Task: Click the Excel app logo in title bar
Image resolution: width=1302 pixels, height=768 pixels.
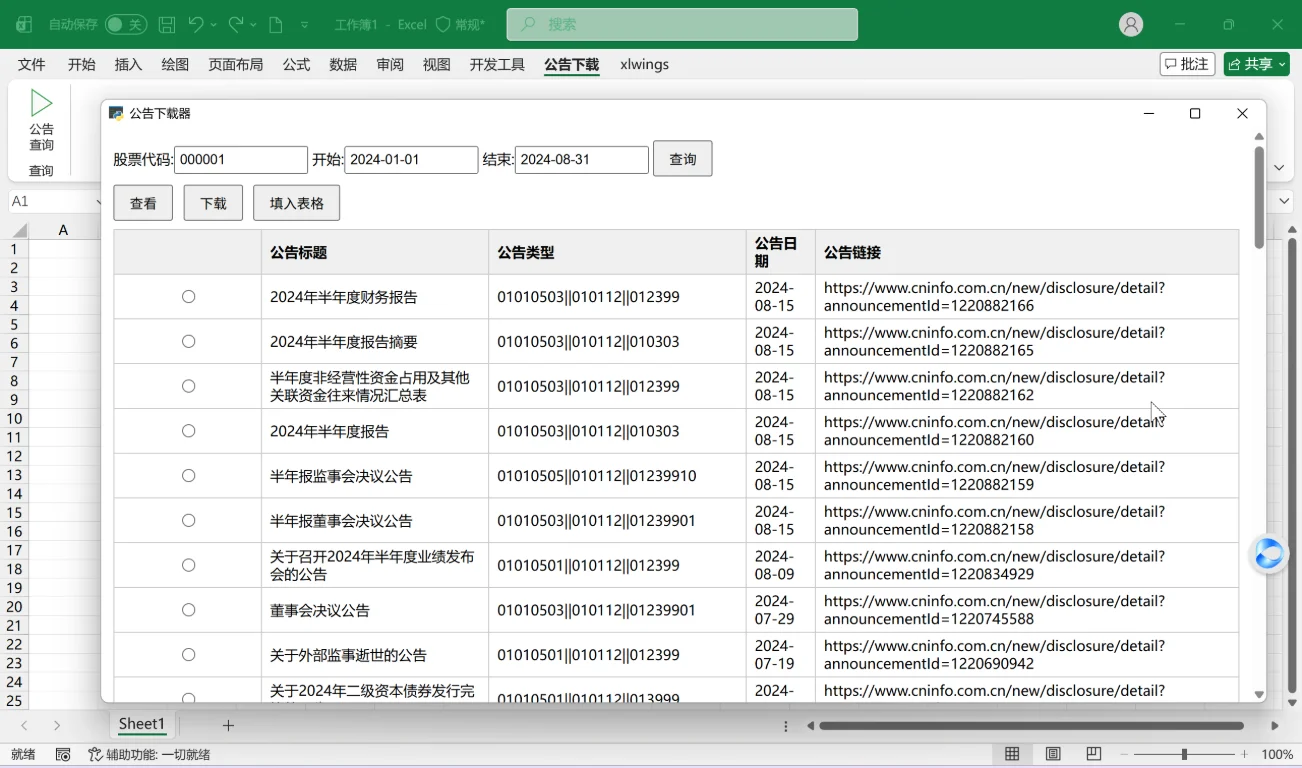Action: coord(24,25)
